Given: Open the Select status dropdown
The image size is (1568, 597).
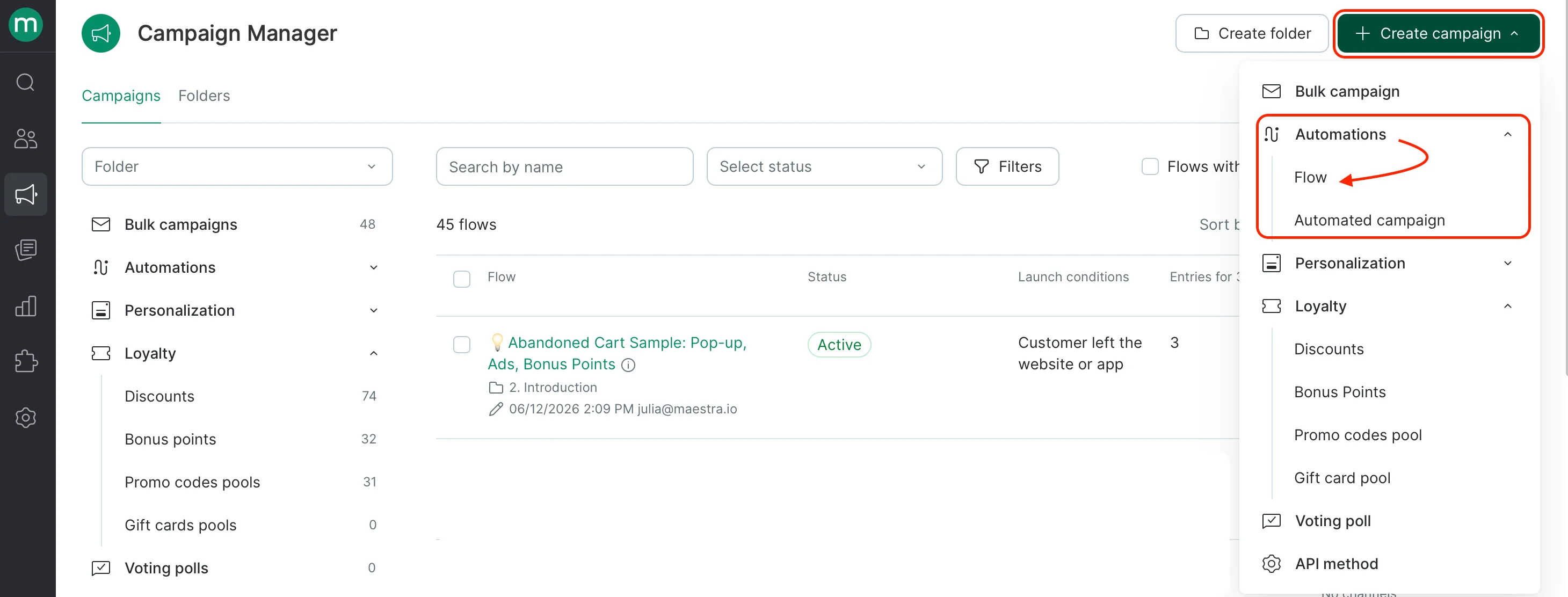Looking at the screenshot, I should [x=824, y=167].
